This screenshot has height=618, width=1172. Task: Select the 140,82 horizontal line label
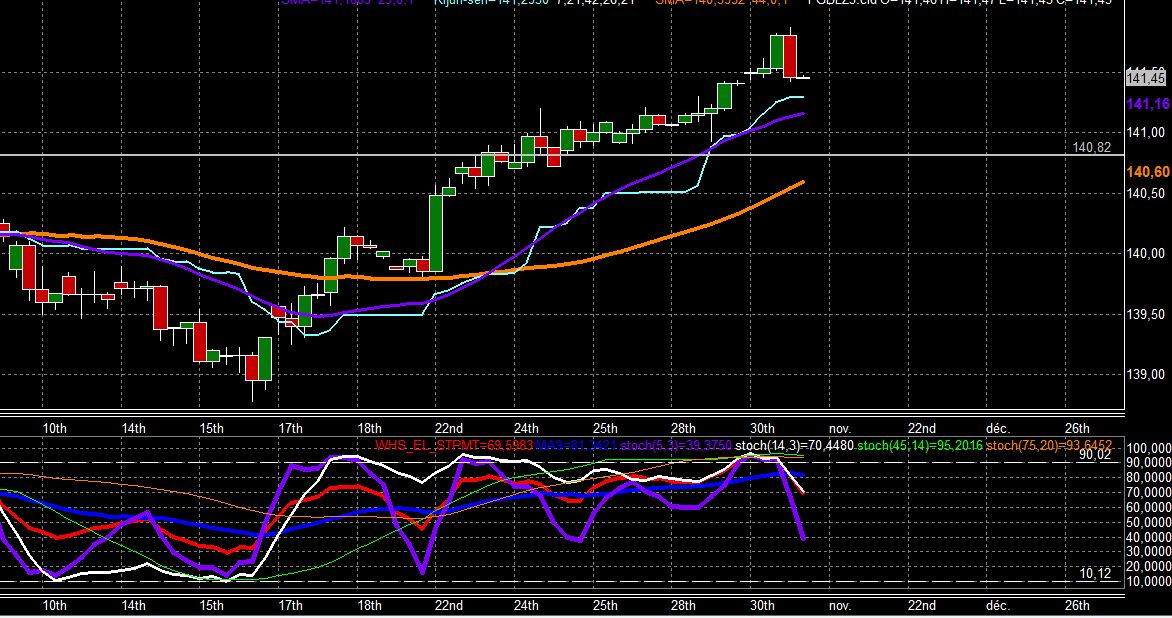(1091, 147)
